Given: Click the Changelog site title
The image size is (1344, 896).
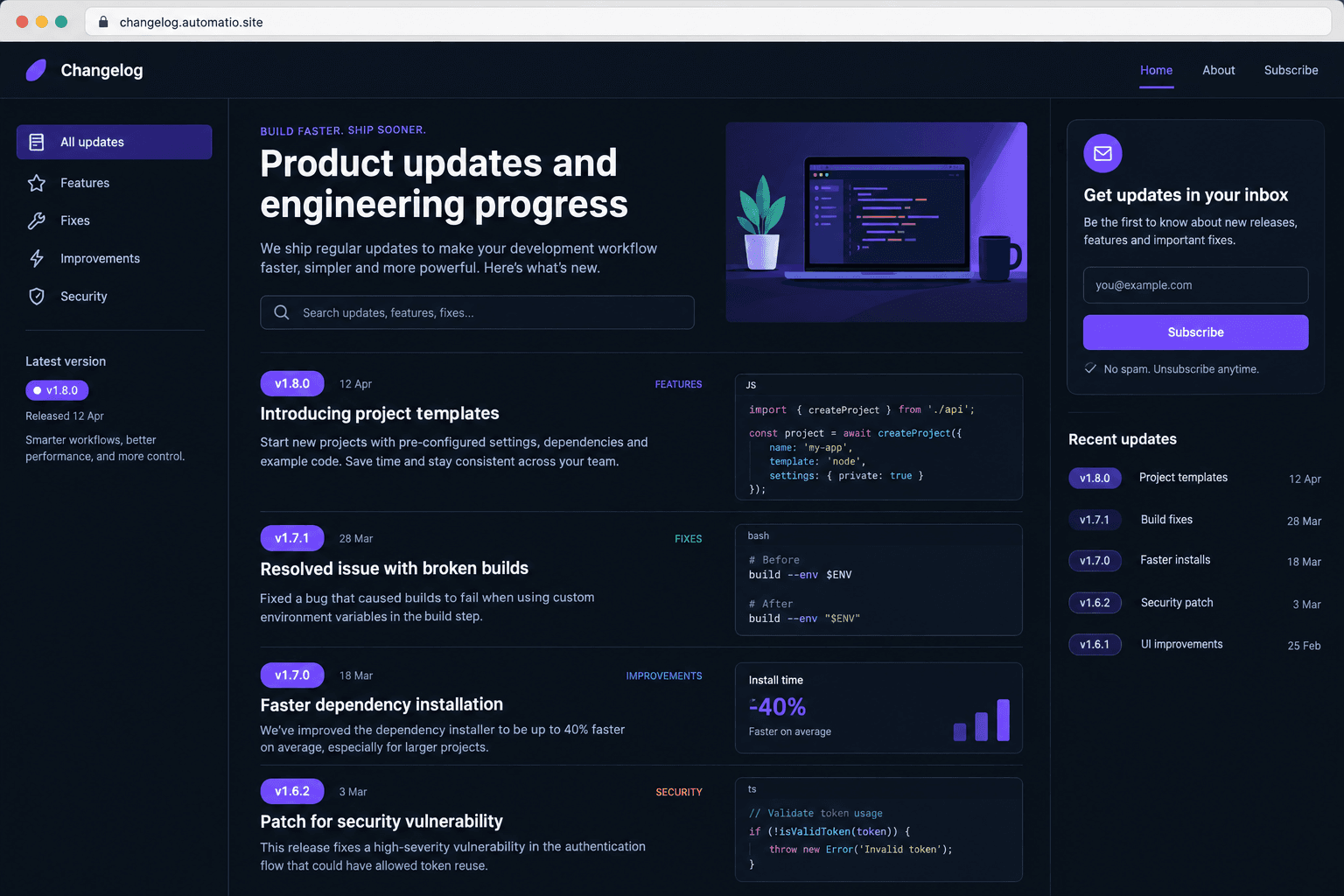Looking at the screenshot, I should 101,70.
